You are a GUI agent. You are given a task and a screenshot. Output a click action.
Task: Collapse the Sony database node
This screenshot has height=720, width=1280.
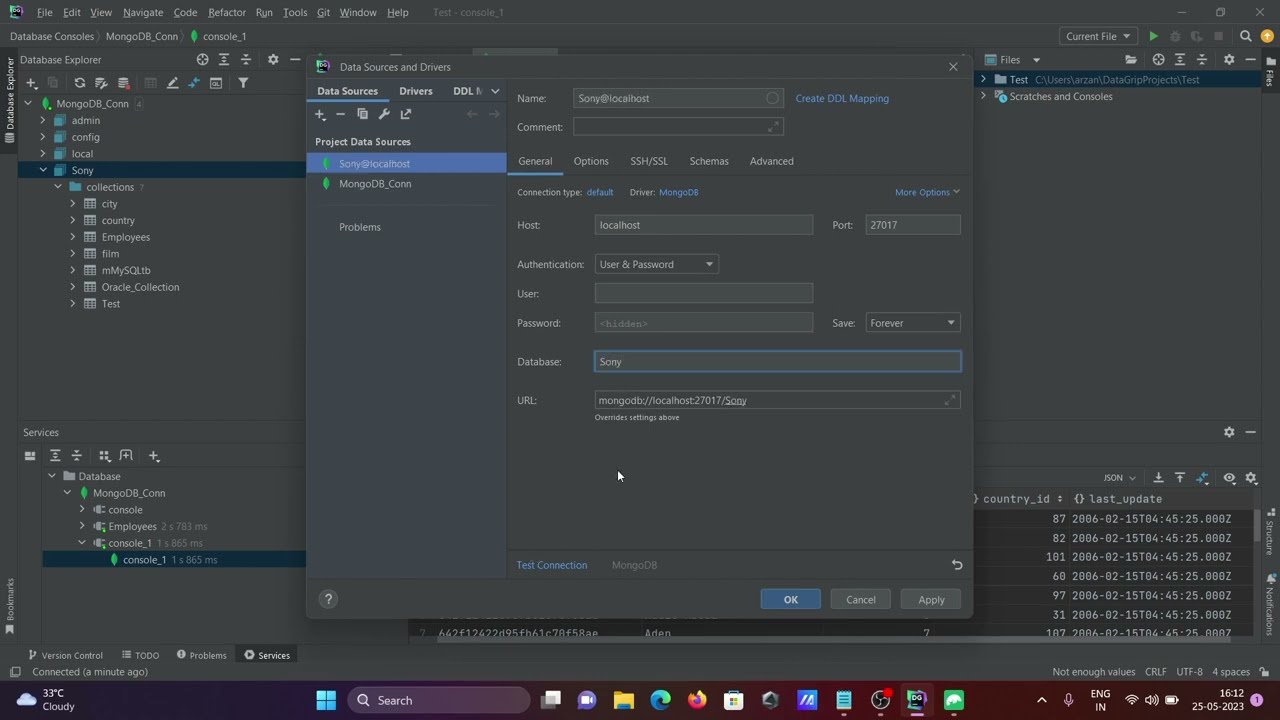43,170
